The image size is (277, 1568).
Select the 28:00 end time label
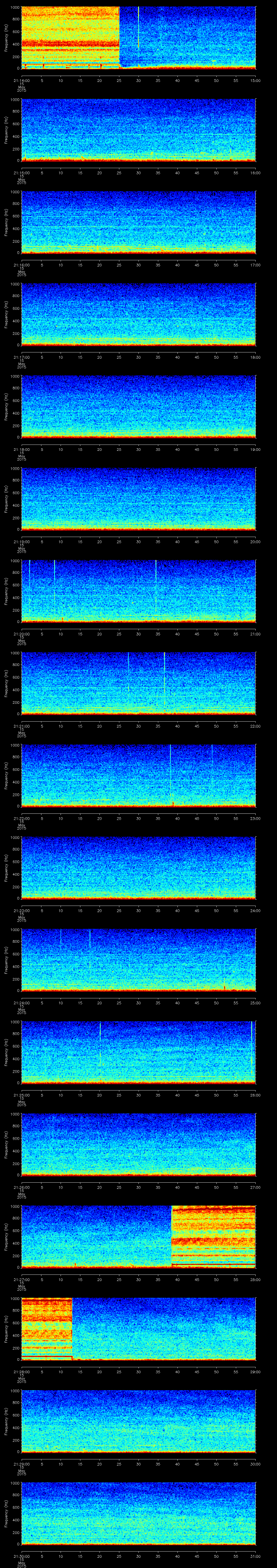(x=256, y=1279)
